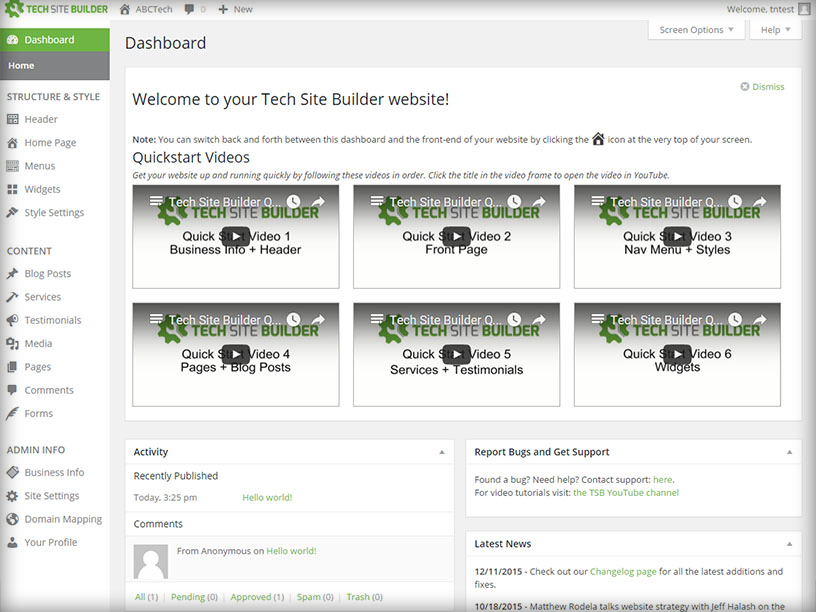Click the Business Info sidebar icon
Viewport: 816px width, 612px height.
[x=13, y=472]
